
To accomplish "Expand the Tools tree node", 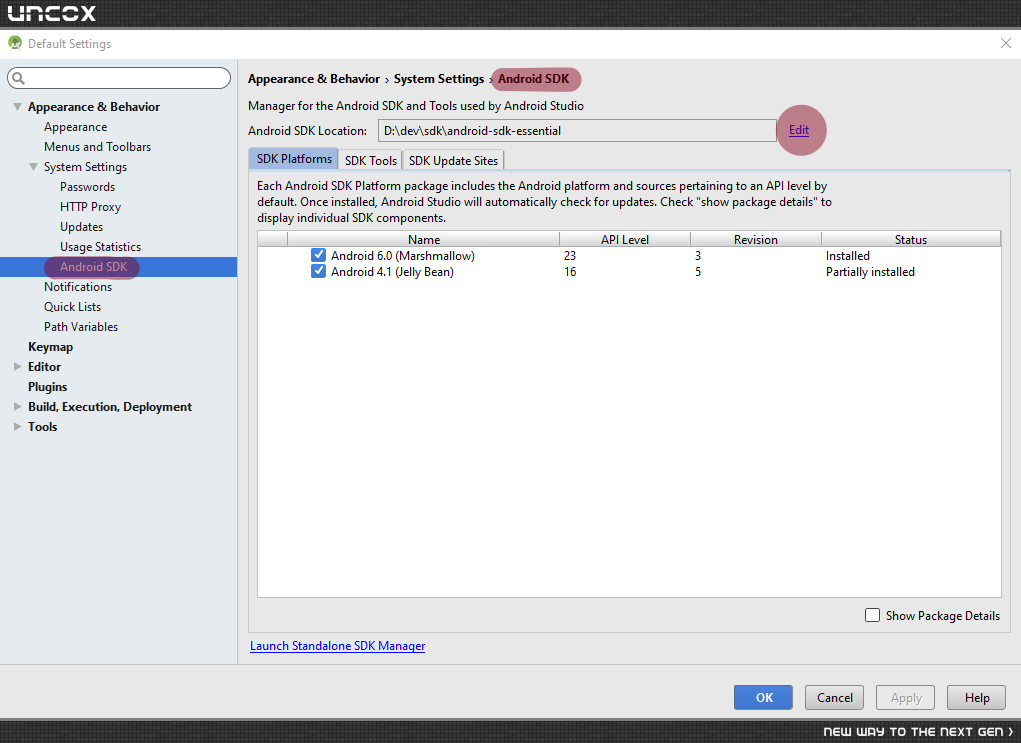I will [18, 427].
